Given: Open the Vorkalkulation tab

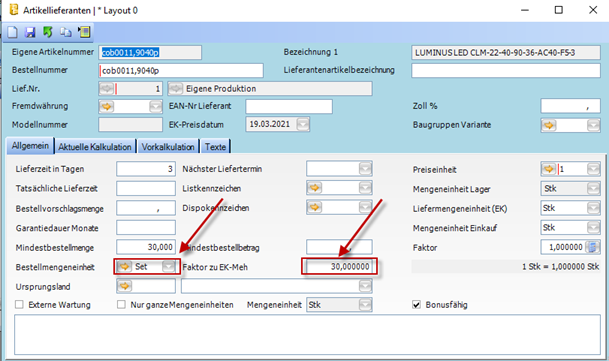Looking at the screenshot, I should pos(168,147).
